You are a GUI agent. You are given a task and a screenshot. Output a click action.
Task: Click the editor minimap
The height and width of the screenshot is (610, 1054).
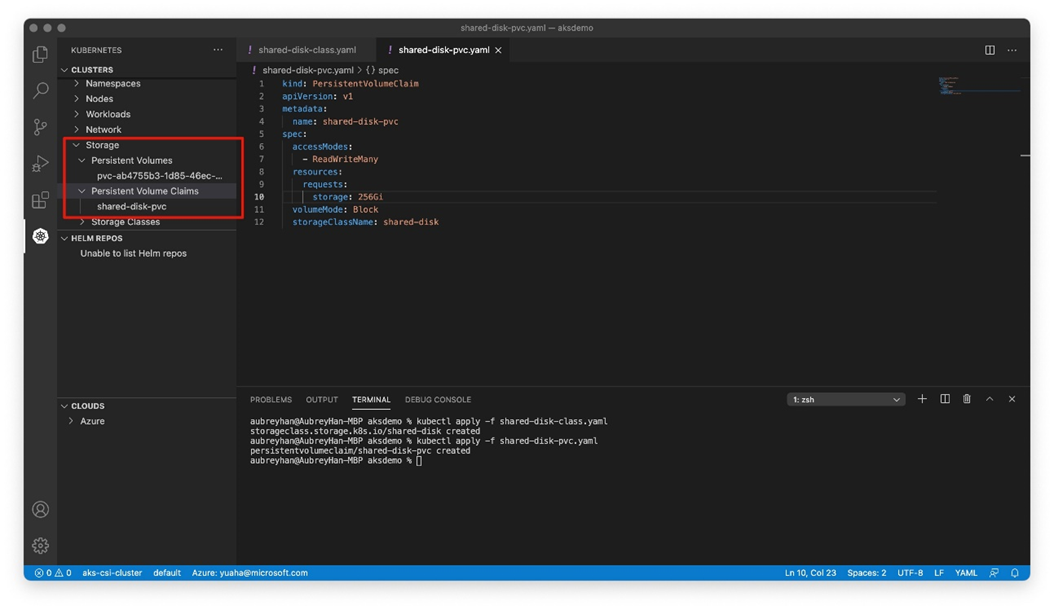[978, 86]
